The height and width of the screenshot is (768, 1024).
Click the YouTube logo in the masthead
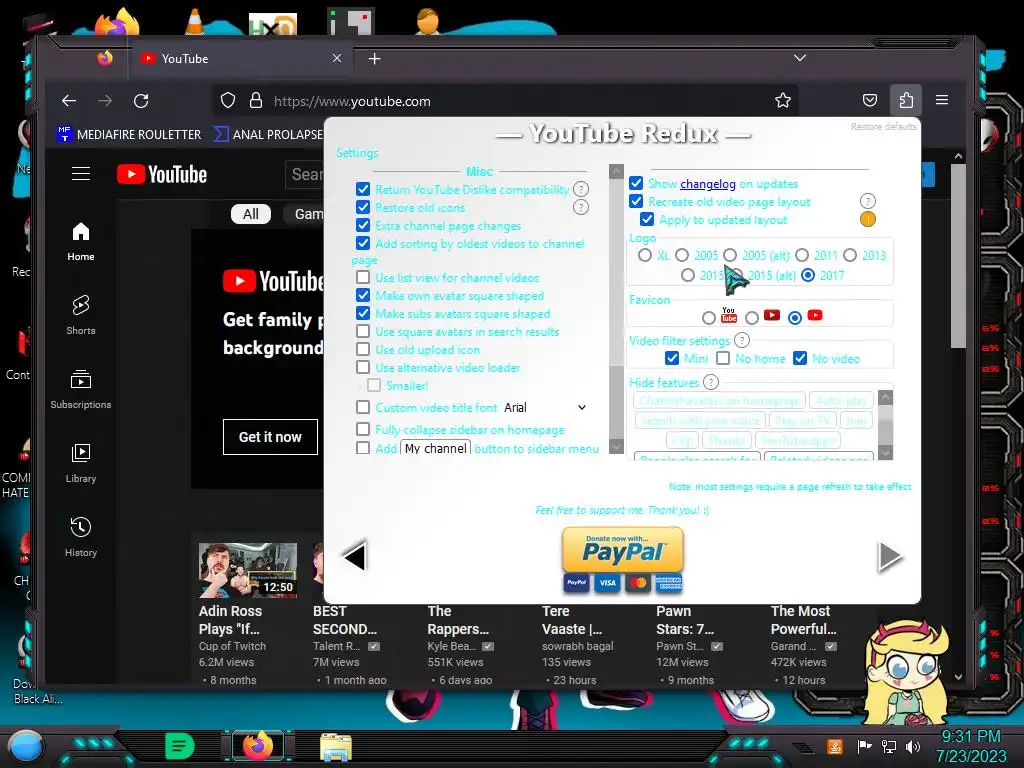pos(162,174)
